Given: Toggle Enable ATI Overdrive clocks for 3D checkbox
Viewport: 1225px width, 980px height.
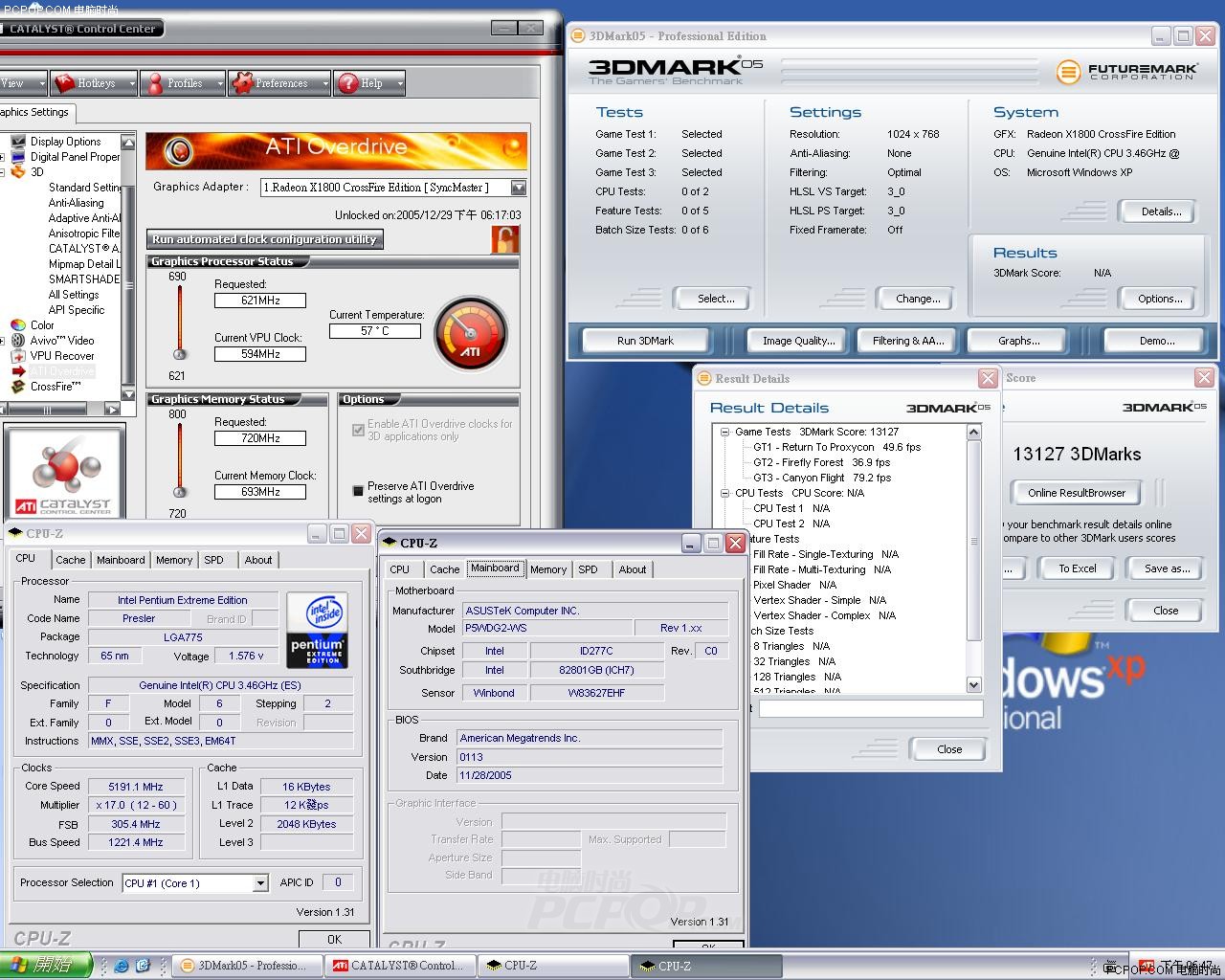Looking at the screenshot, I should 358,430.
